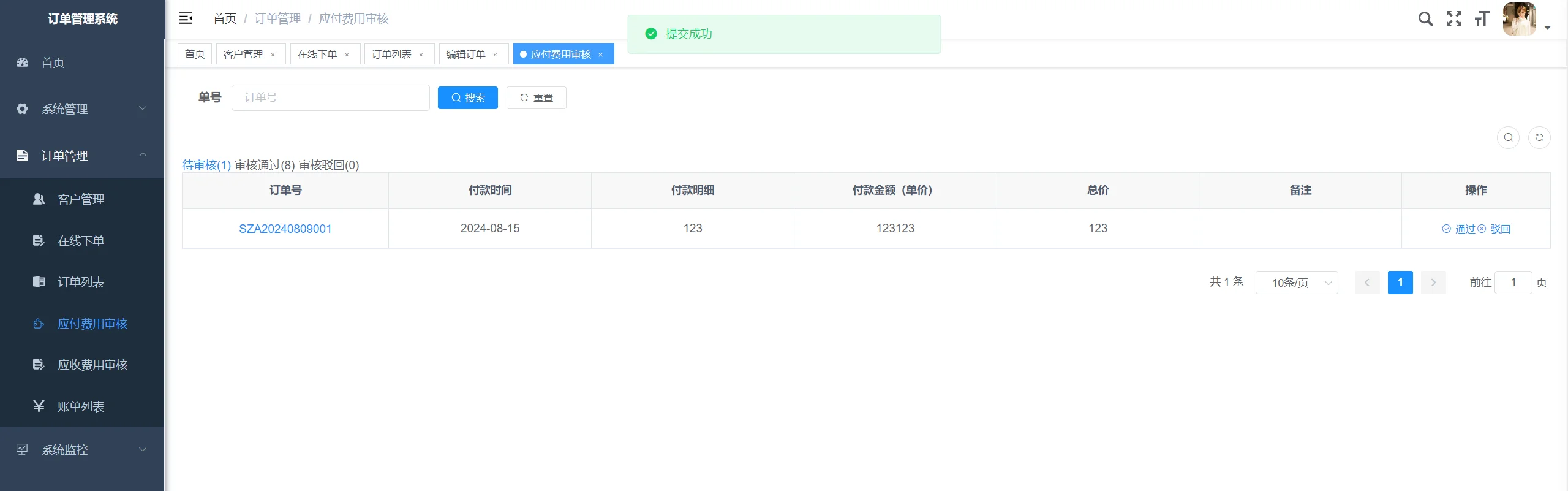Go to next page arrow
The height and width of the screenshot is (491, 1568).
[1433, 283]
